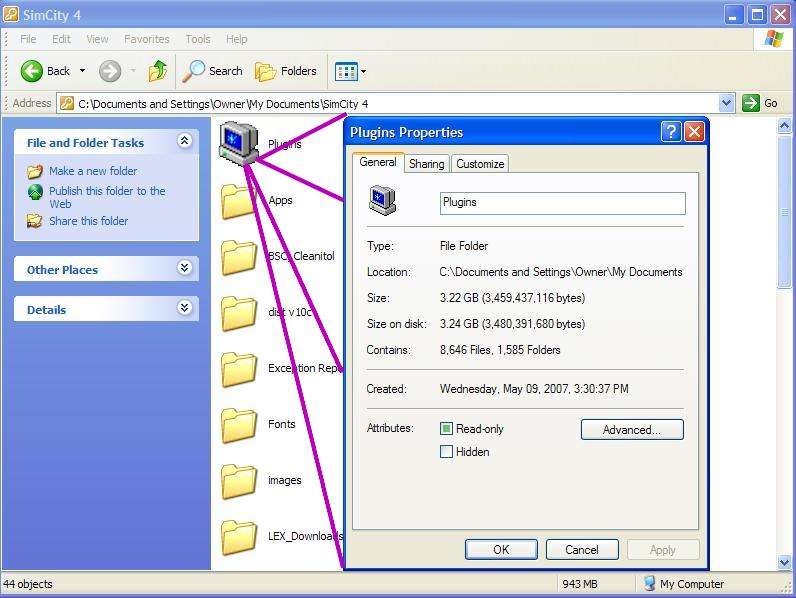
Task: Enable the Hidden attribute checkbox
Action: point(446,451)
